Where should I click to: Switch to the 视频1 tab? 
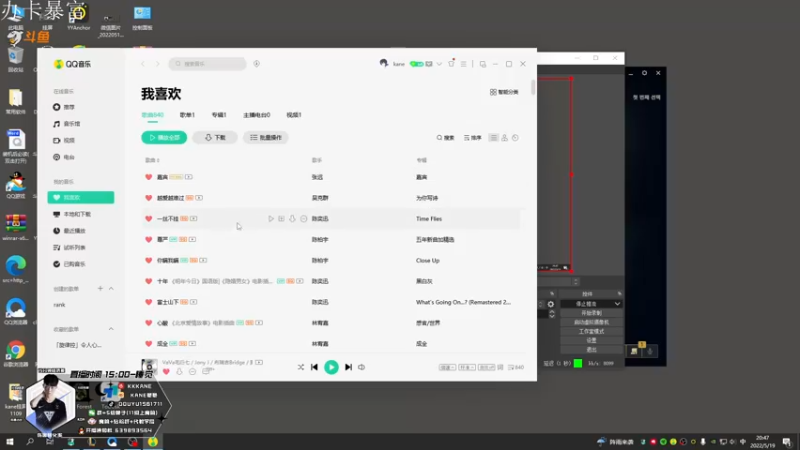(x=294, y=115)
